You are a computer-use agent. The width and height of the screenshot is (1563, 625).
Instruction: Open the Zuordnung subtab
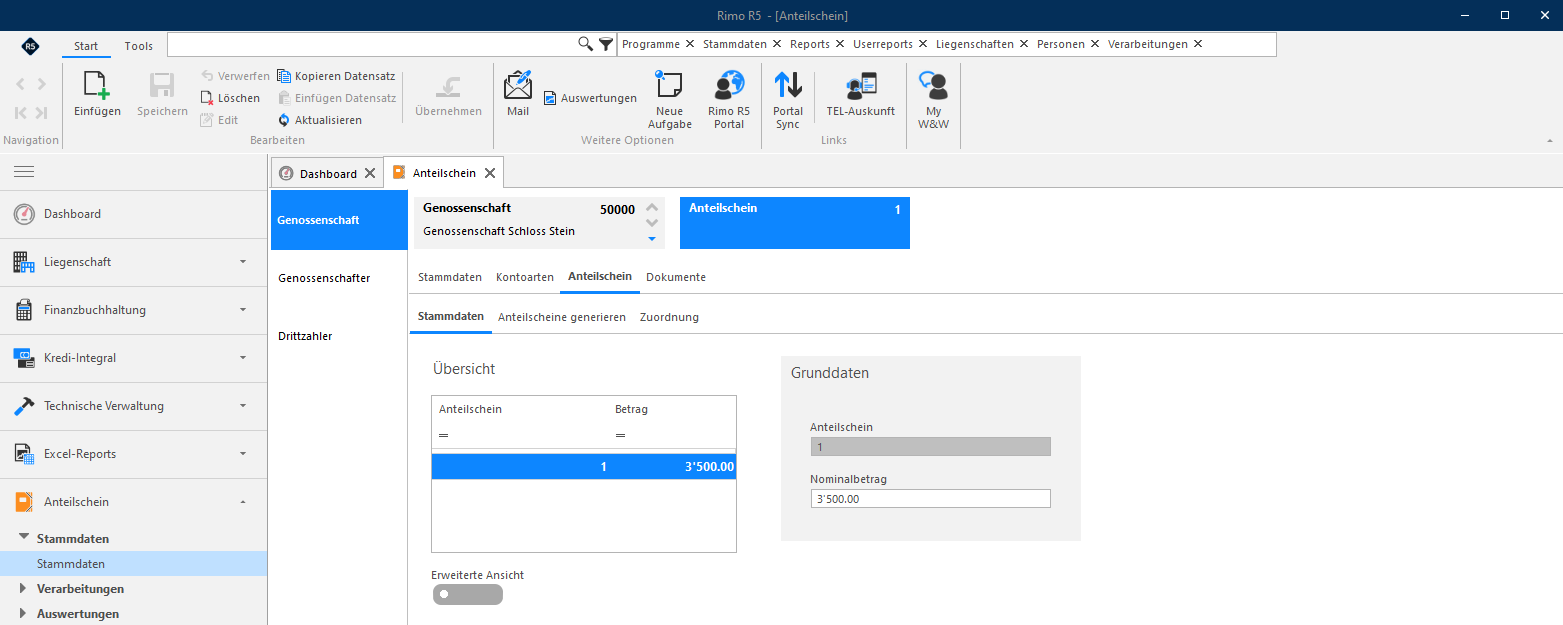click(669, 317)
